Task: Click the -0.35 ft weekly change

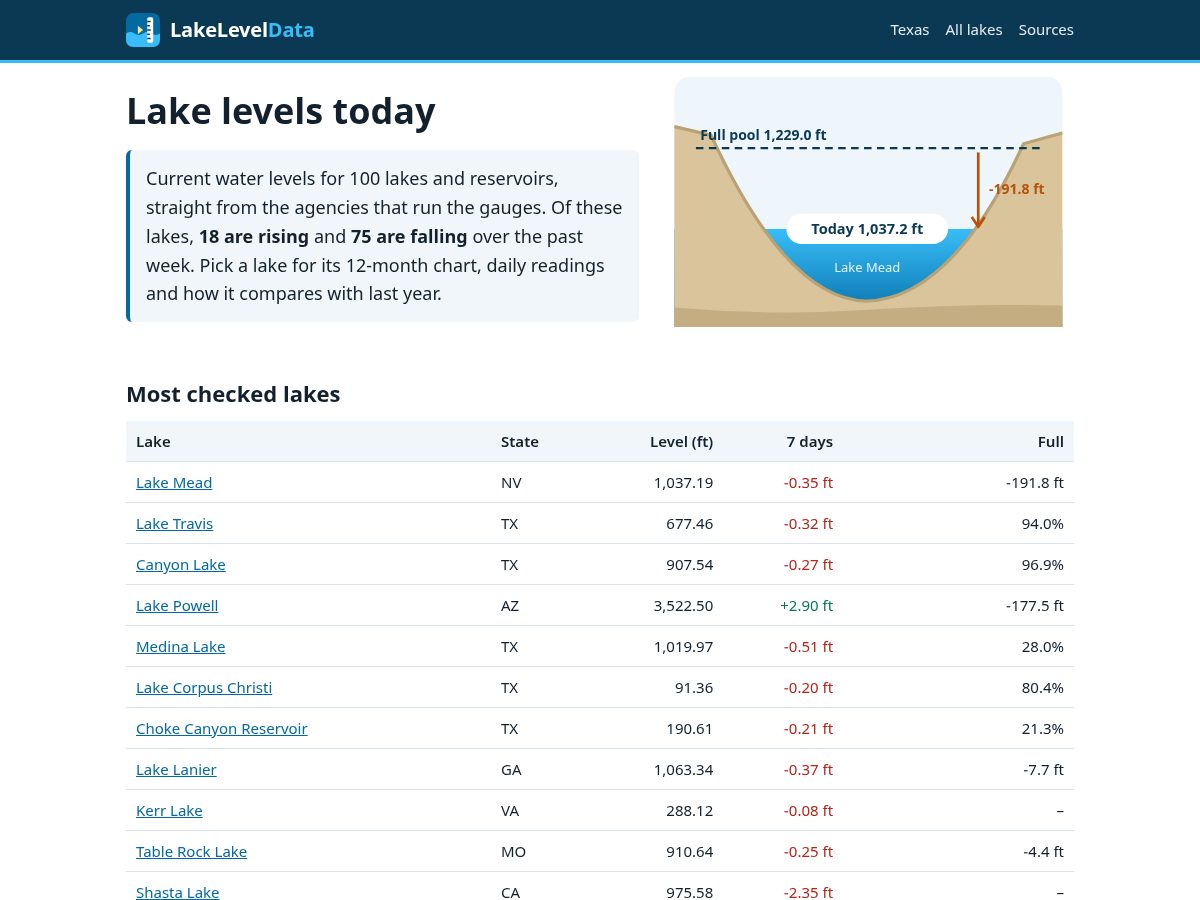Action: 808,482
